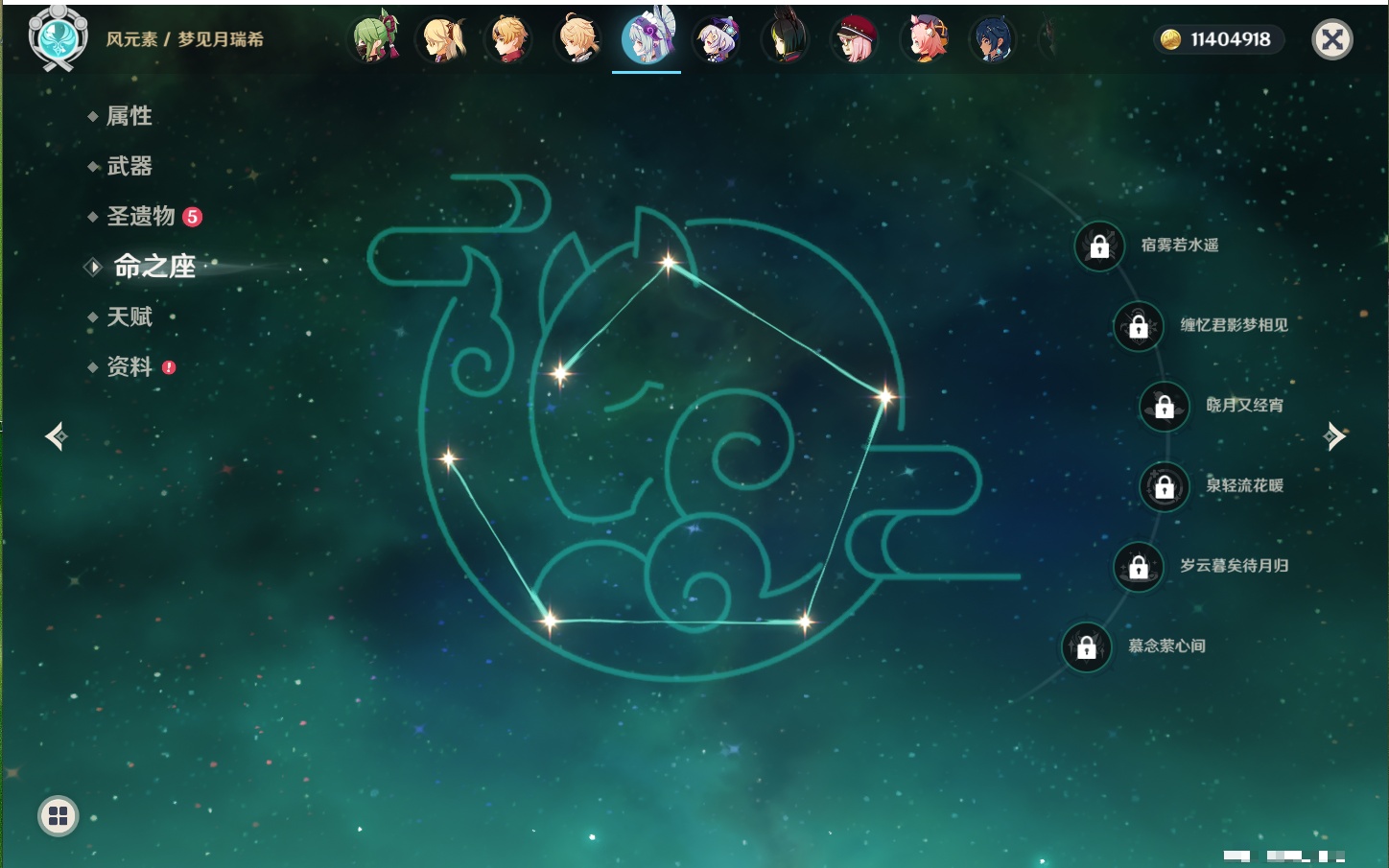Click the title 风元素 / 梦见月瑞希
Screen dimensions: 1389x868
pos(184,39)
